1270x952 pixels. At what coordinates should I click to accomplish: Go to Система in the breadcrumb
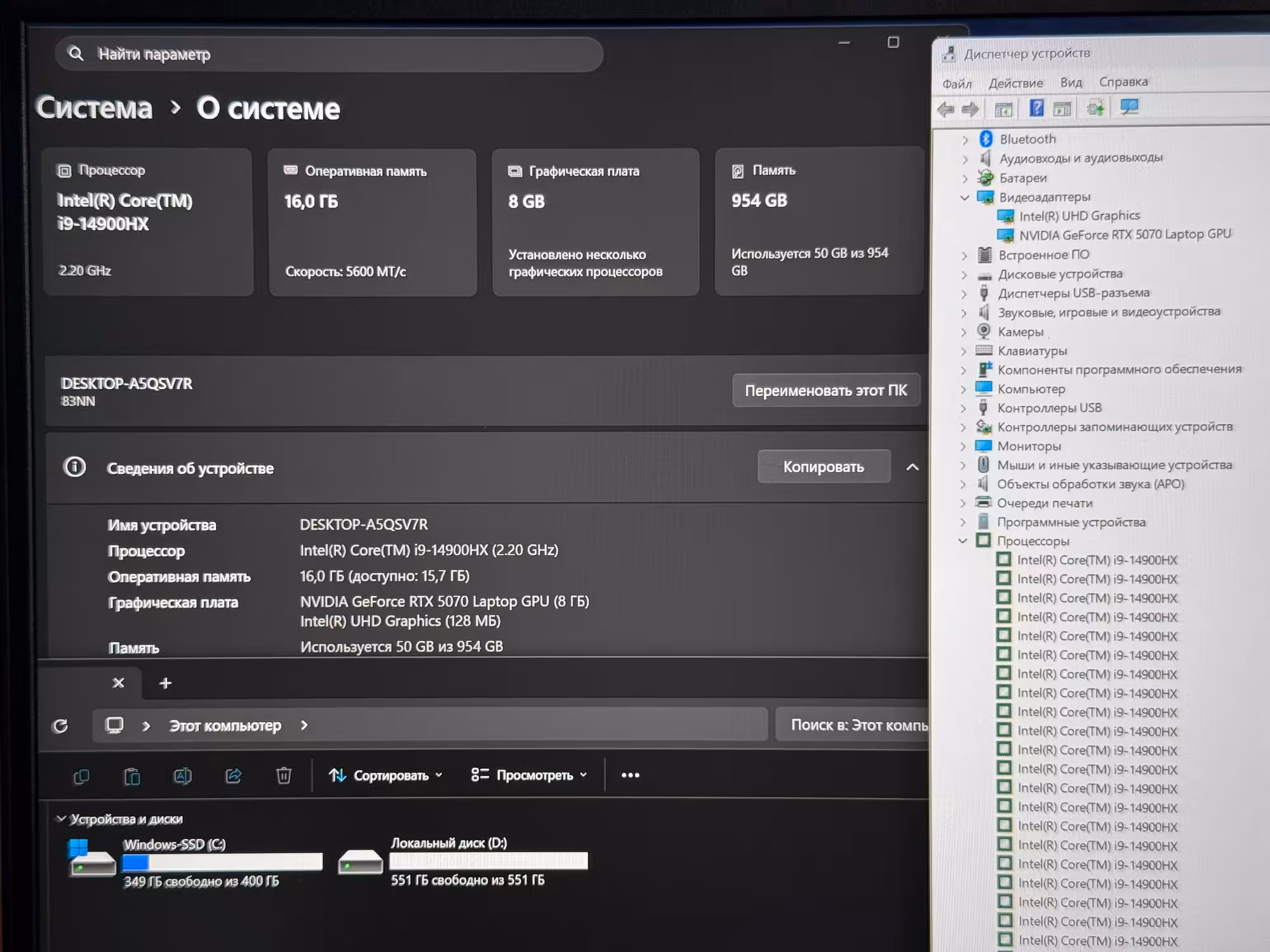pyautogui.click(x=94, y=108)
